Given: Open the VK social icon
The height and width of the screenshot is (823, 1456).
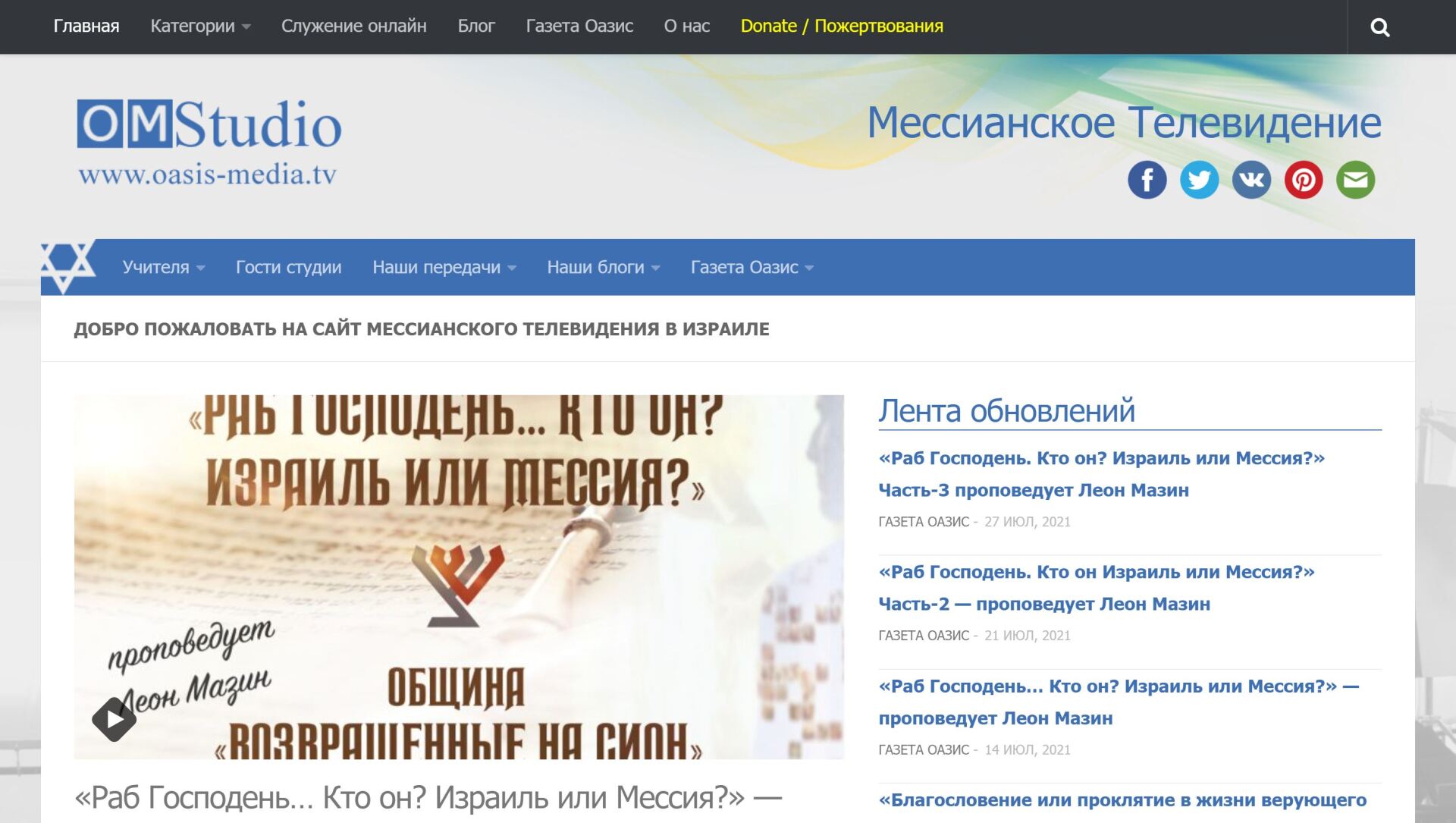Looking at the screenshot, I should (x=1251, y=180).
